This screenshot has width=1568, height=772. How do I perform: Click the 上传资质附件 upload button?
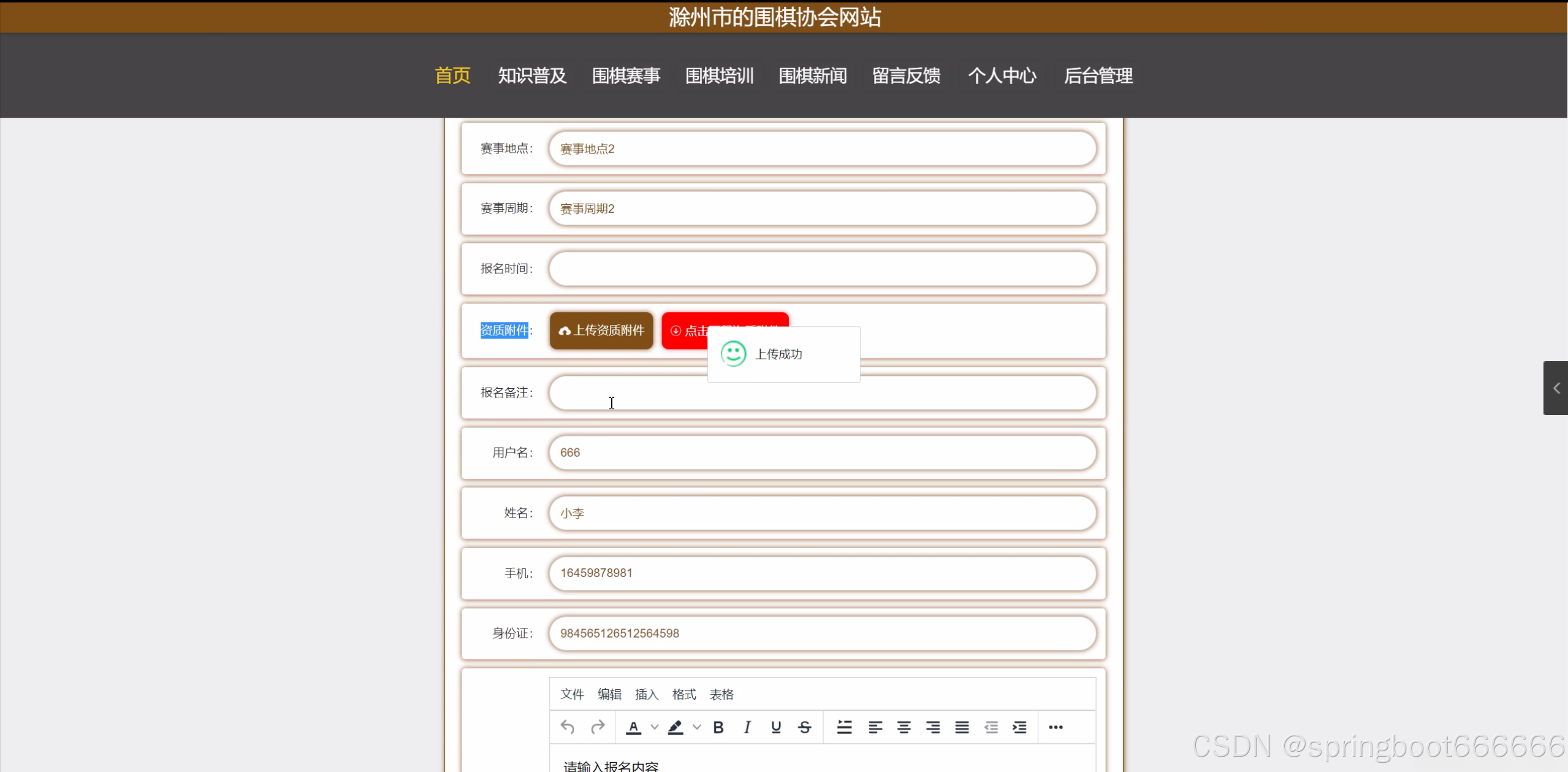click(x=601, y=331)
